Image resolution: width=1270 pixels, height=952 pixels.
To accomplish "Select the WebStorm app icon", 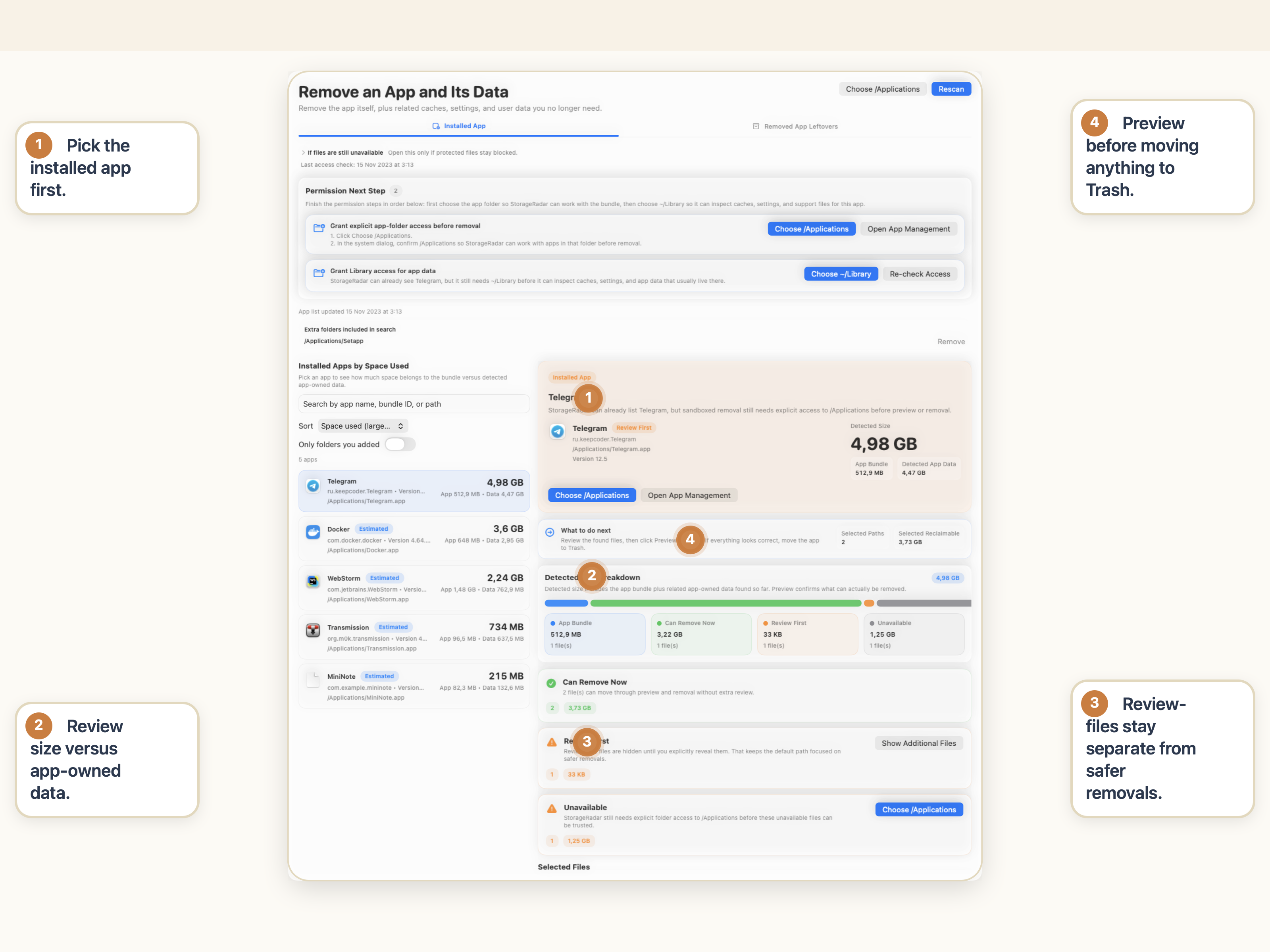I will click(x=313, y=582).
